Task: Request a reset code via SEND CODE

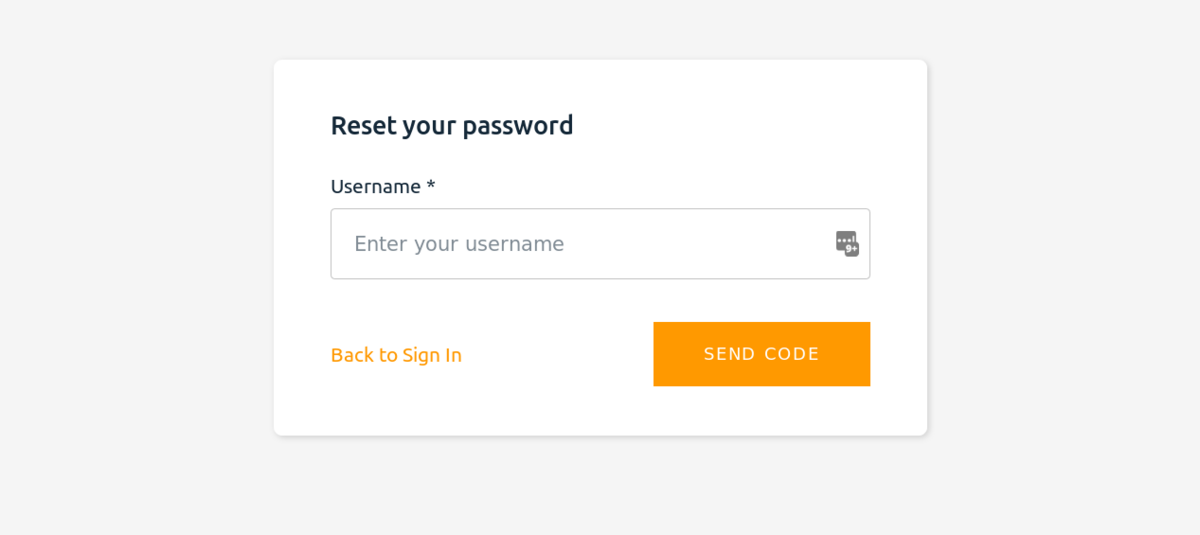Action: click(x=761, y=354)
